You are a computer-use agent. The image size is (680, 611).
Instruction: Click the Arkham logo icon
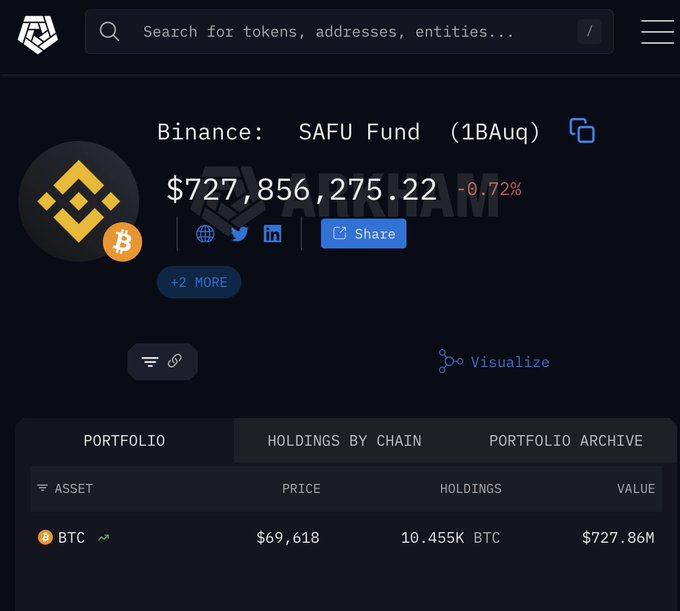click(38, 32)
